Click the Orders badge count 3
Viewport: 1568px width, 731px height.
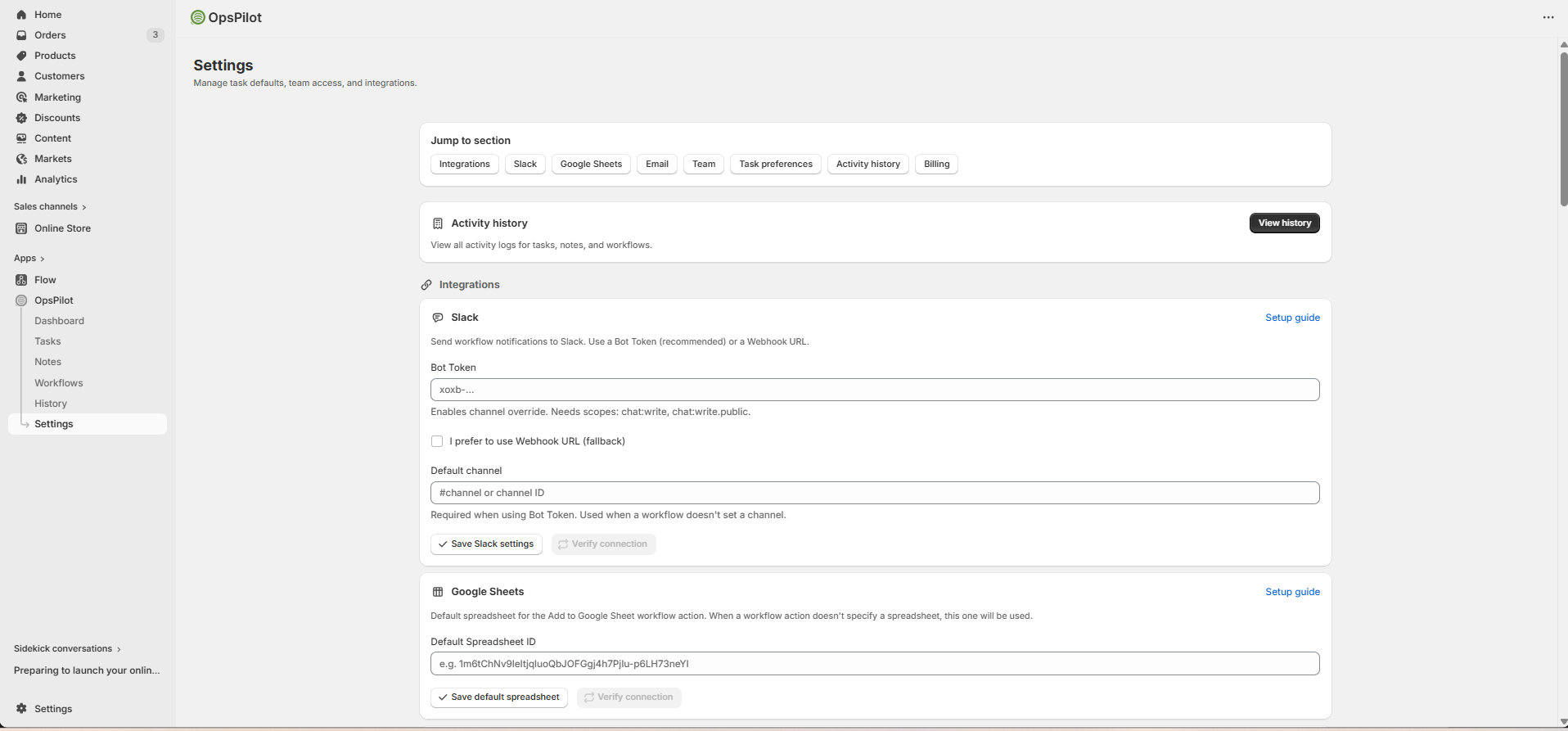point(155,35)
